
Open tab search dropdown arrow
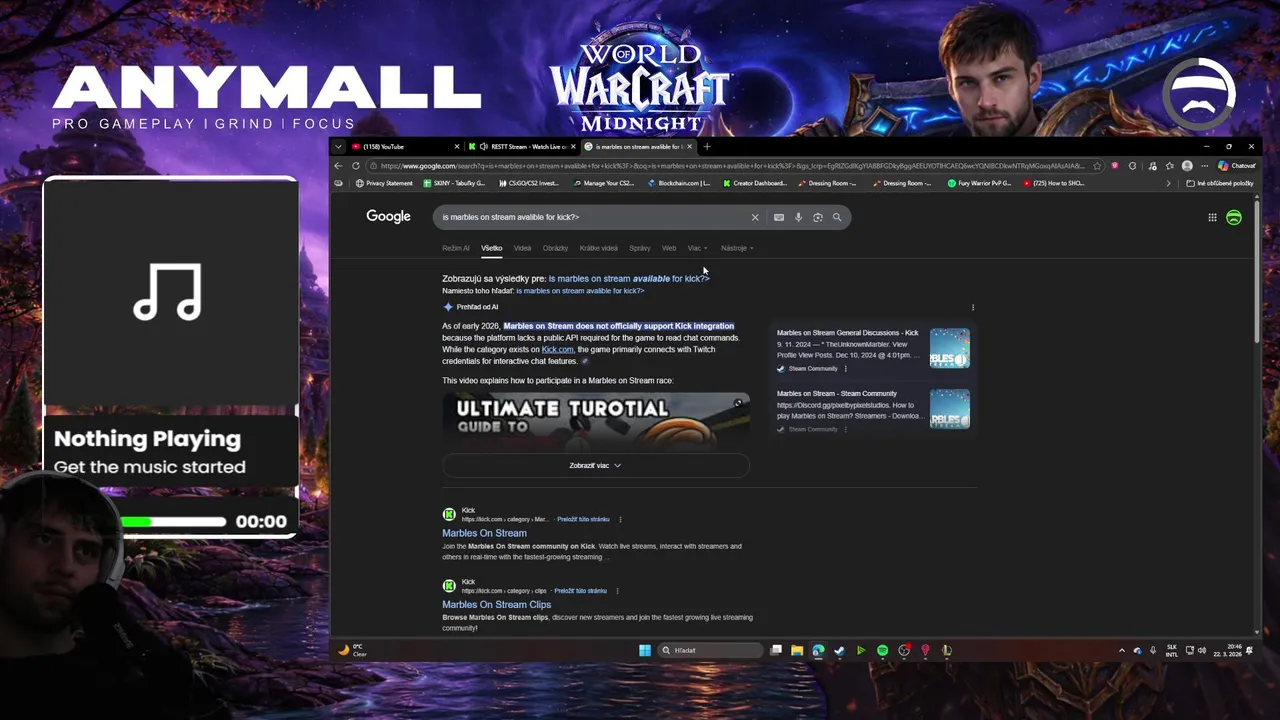(x=338, y=147)
